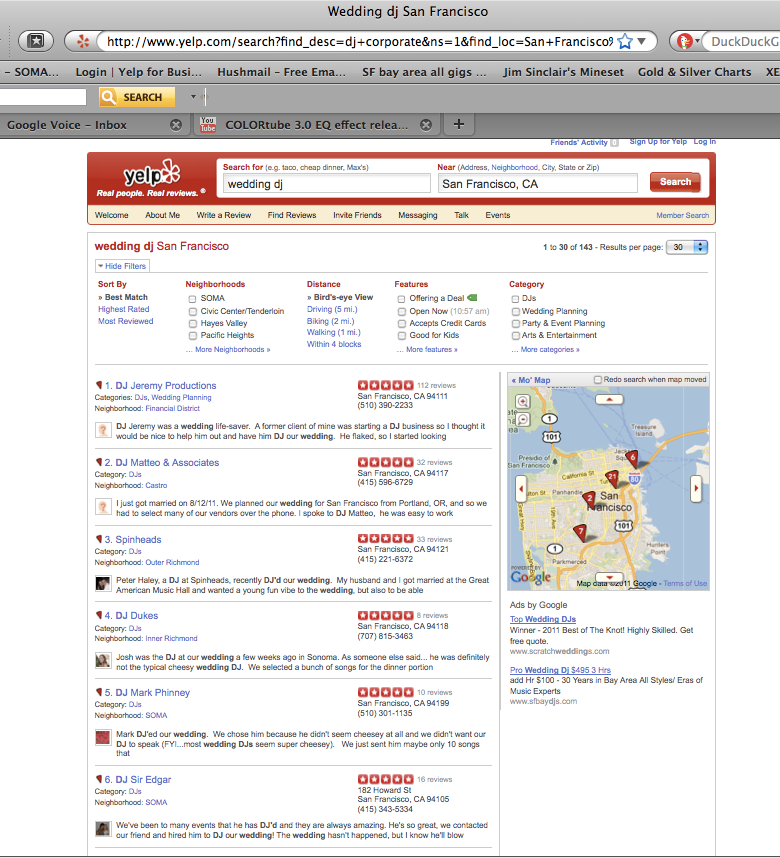The height and width of the screenshot is (858, 780).
Task: Enable the Accepts Credit Cards filter
Action: [x=401, y=323]
